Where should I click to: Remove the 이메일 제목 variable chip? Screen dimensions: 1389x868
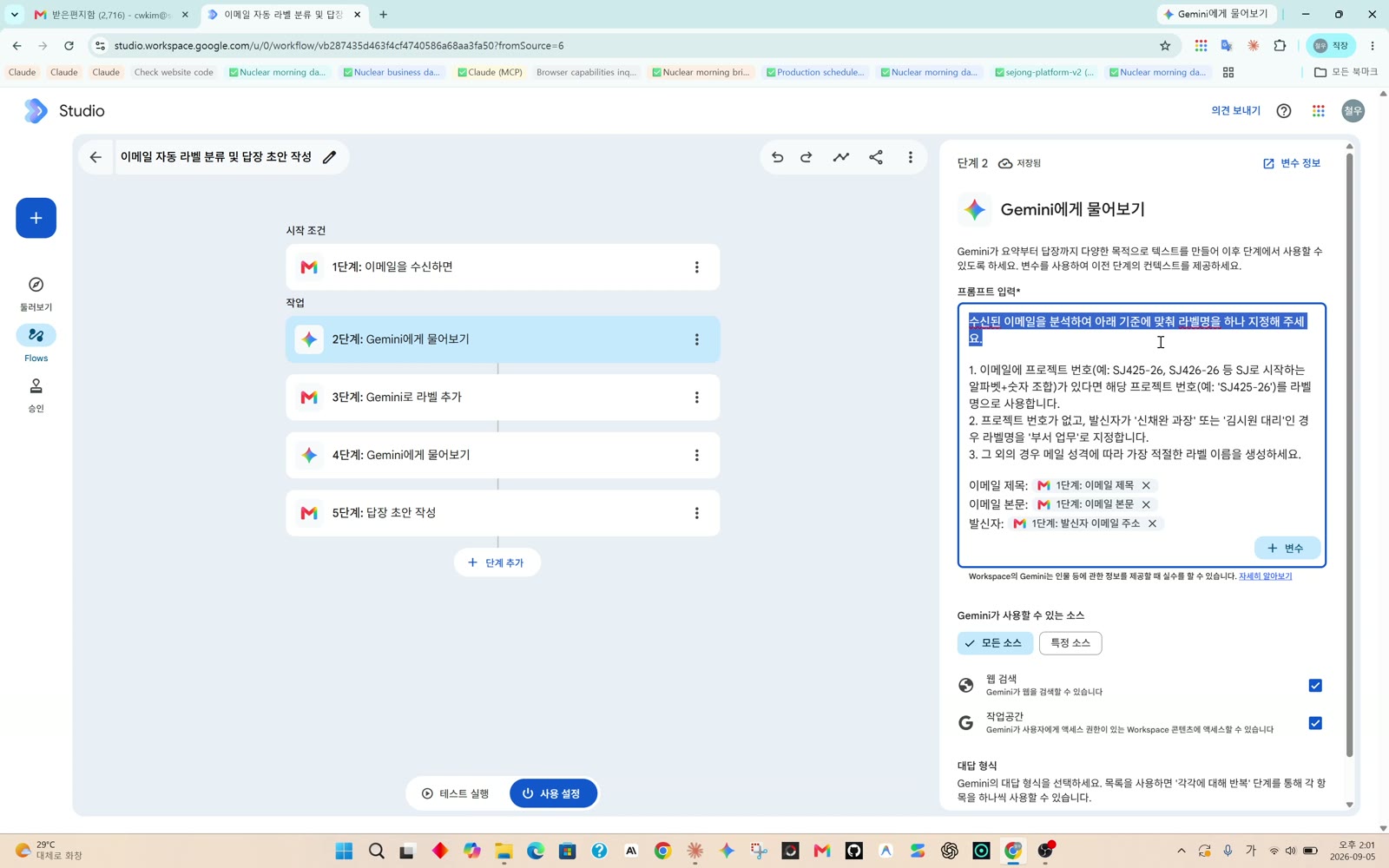click(1146, 485)
